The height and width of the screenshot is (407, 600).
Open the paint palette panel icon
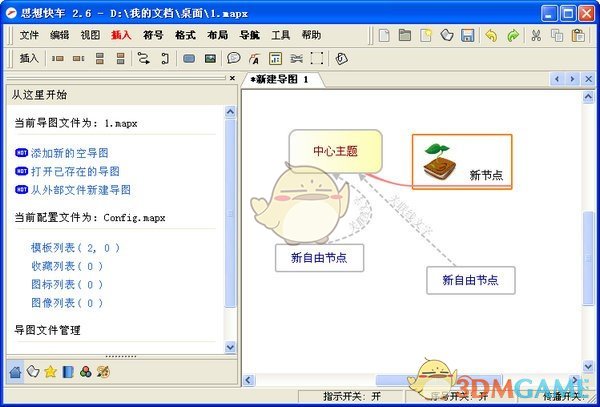point(103,371)
